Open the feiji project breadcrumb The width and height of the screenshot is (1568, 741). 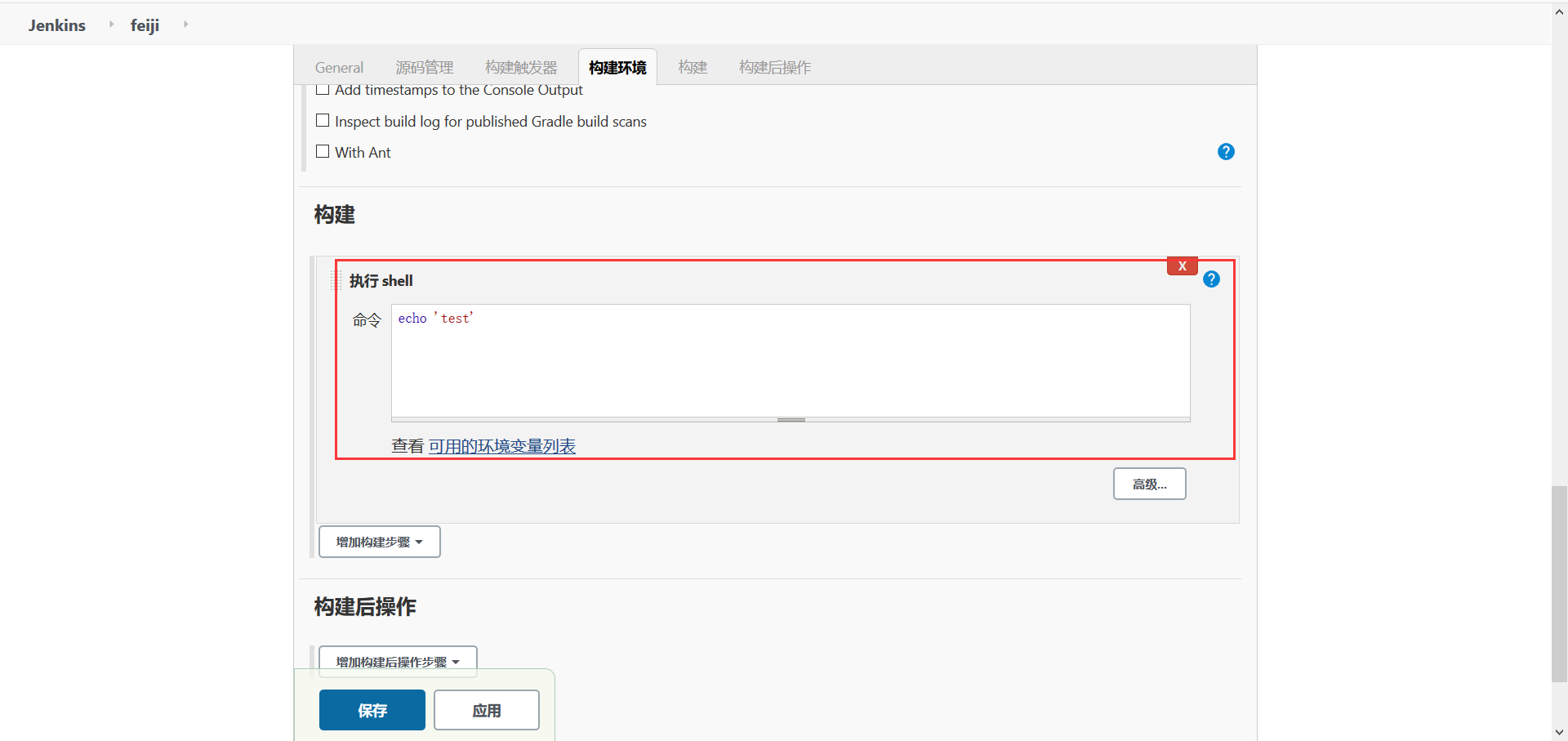[145, 25]
